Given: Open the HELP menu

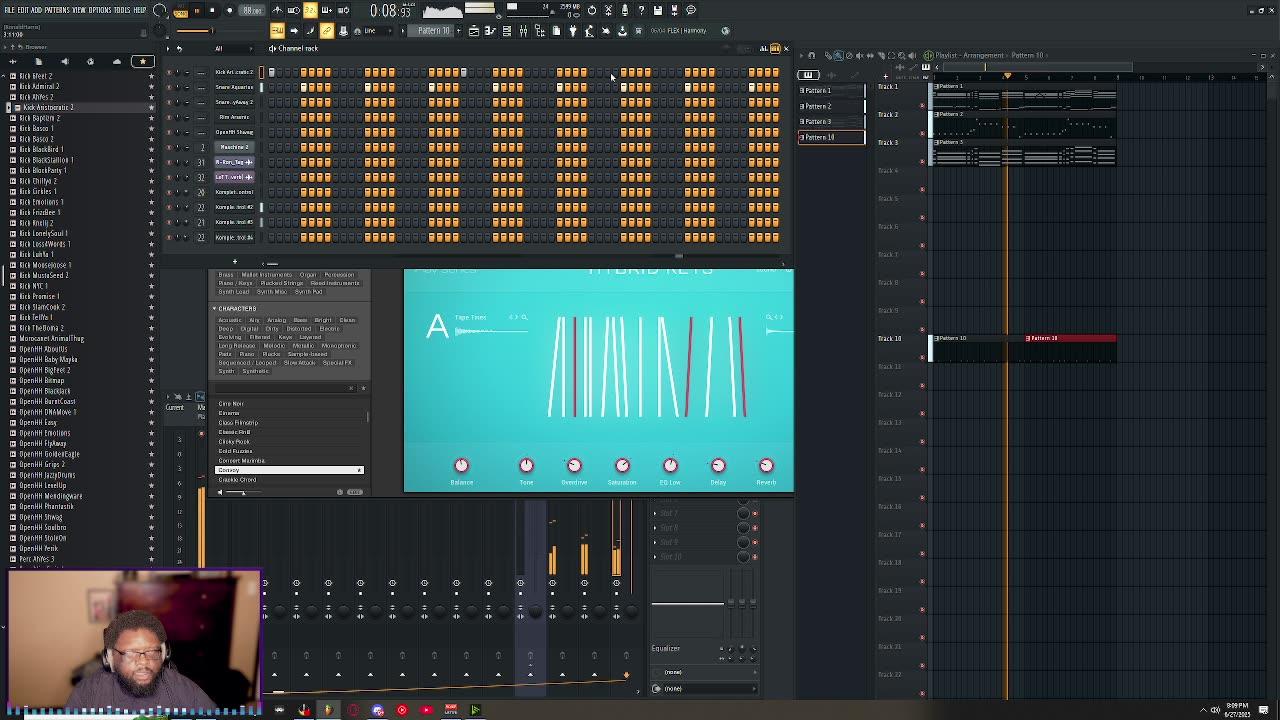Looking at the screenshot, I should click(140, 10).
